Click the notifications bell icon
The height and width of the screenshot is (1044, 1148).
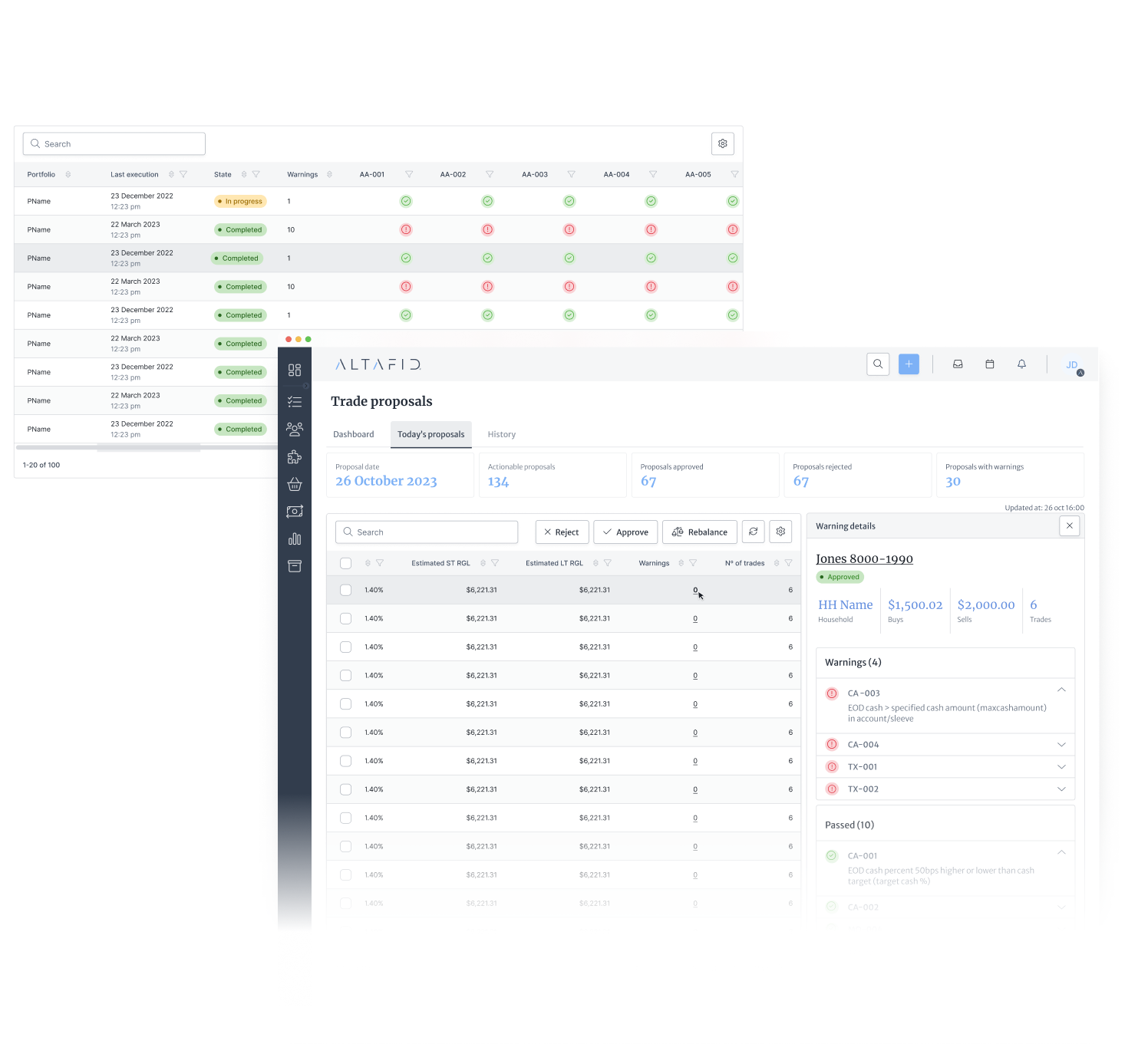[1021, 364]
